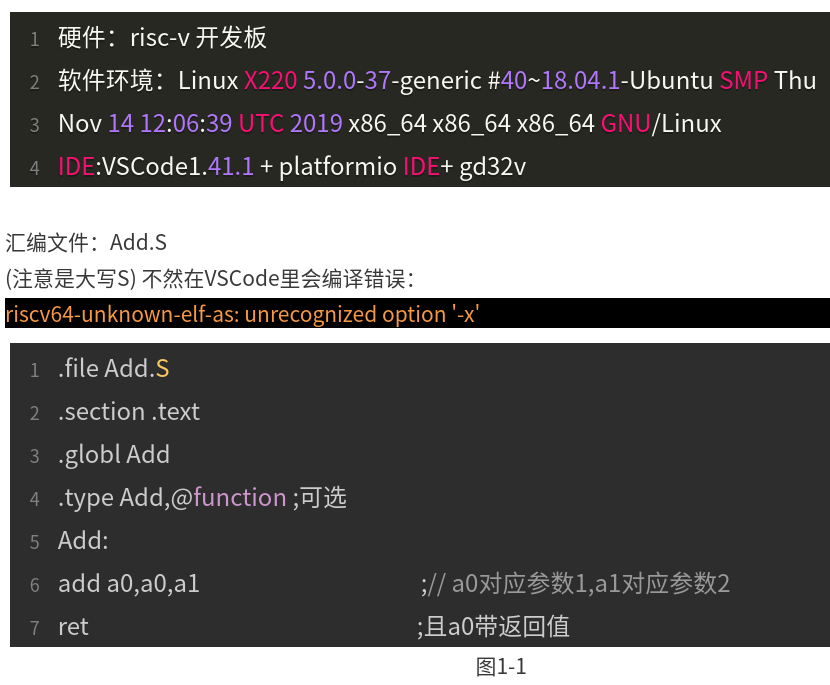Click 'platformio' in line four
The image size is (830, 685).
click(338, 167)
